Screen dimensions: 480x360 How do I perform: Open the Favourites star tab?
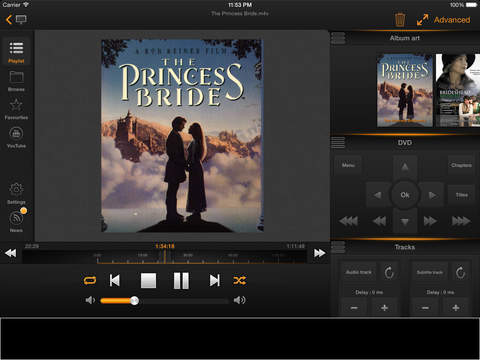coord(16,109)
